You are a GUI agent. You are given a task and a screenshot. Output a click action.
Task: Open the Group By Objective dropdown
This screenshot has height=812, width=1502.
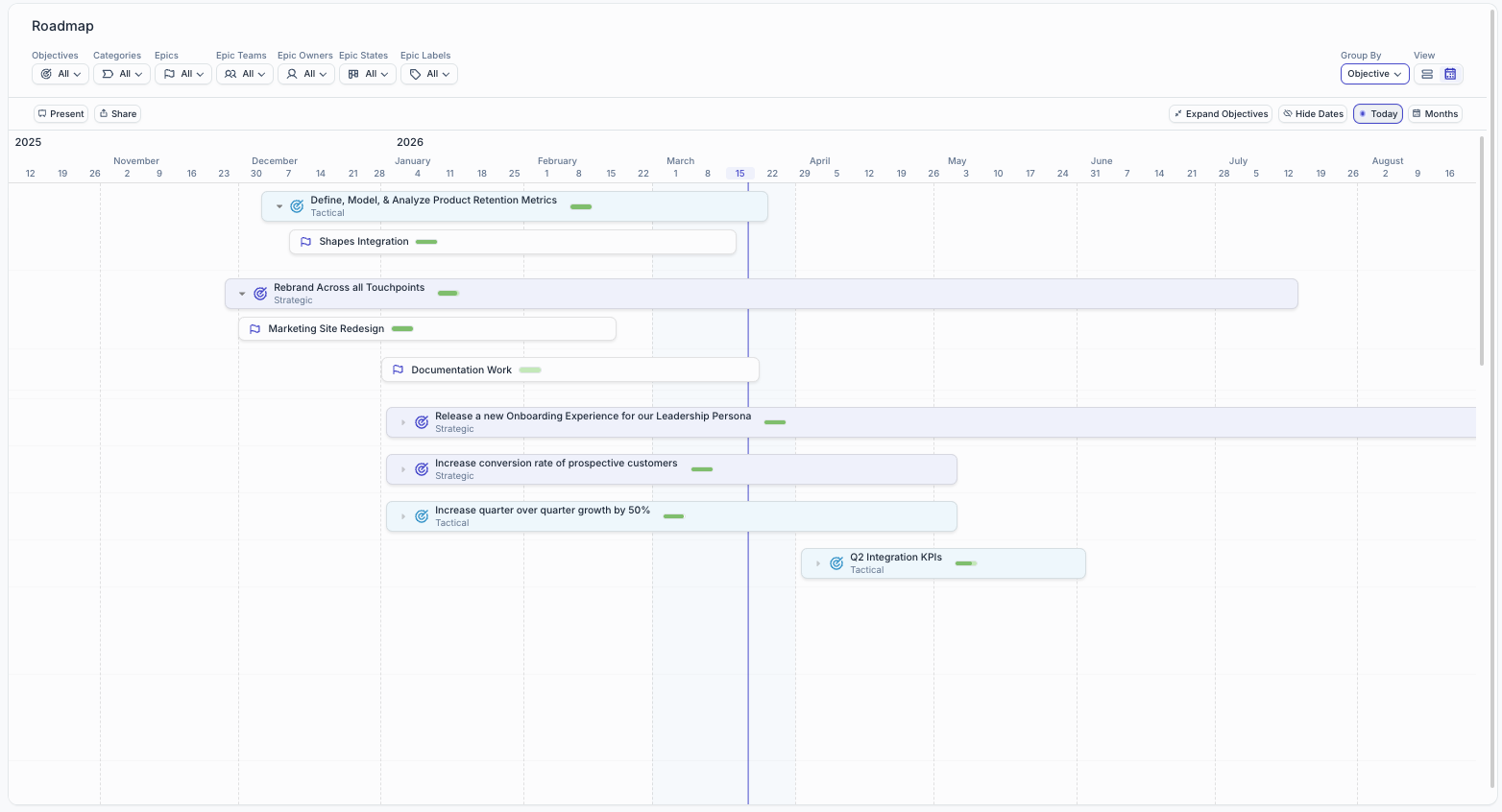1375,74
